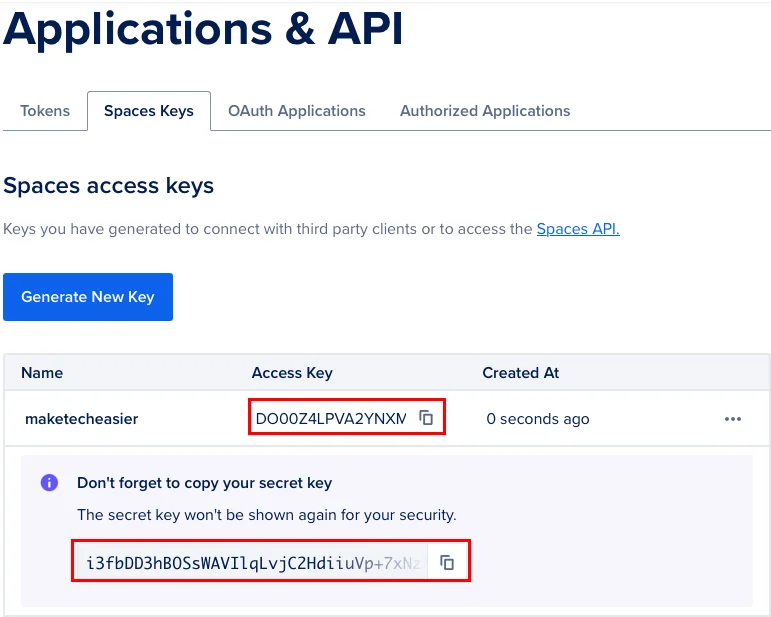
Task: Click the 'Don't forget to copy' notice title
Action: 204,483
